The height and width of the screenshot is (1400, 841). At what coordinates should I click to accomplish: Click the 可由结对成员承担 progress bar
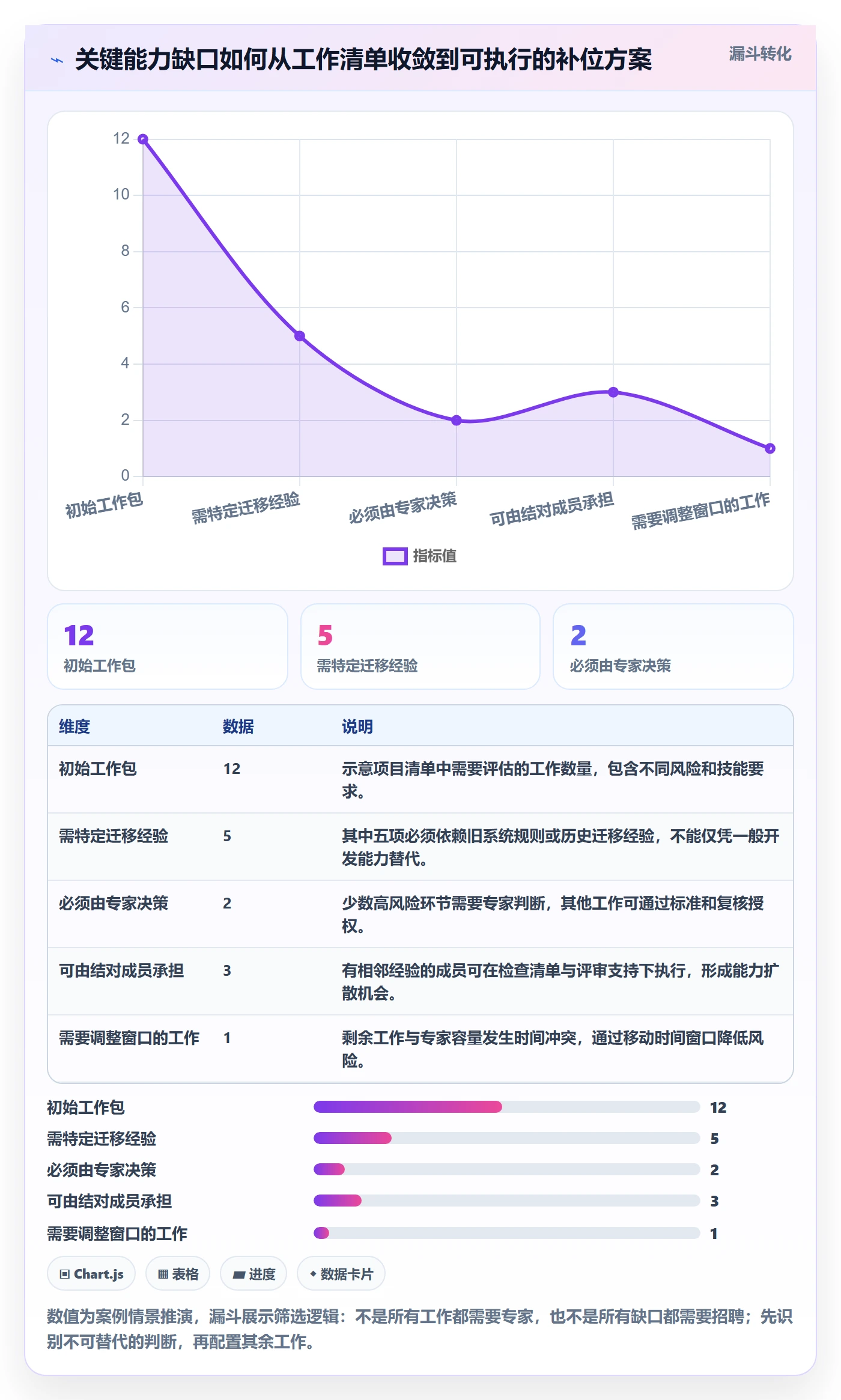click(x=507, y=1201)
